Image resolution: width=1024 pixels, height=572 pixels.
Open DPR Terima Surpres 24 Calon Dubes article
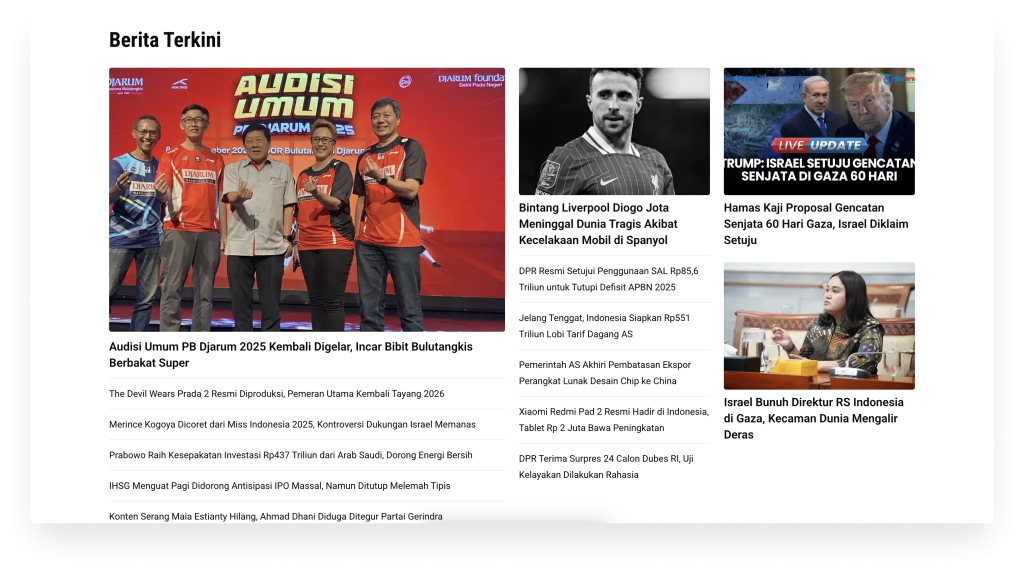pos(606,467)
